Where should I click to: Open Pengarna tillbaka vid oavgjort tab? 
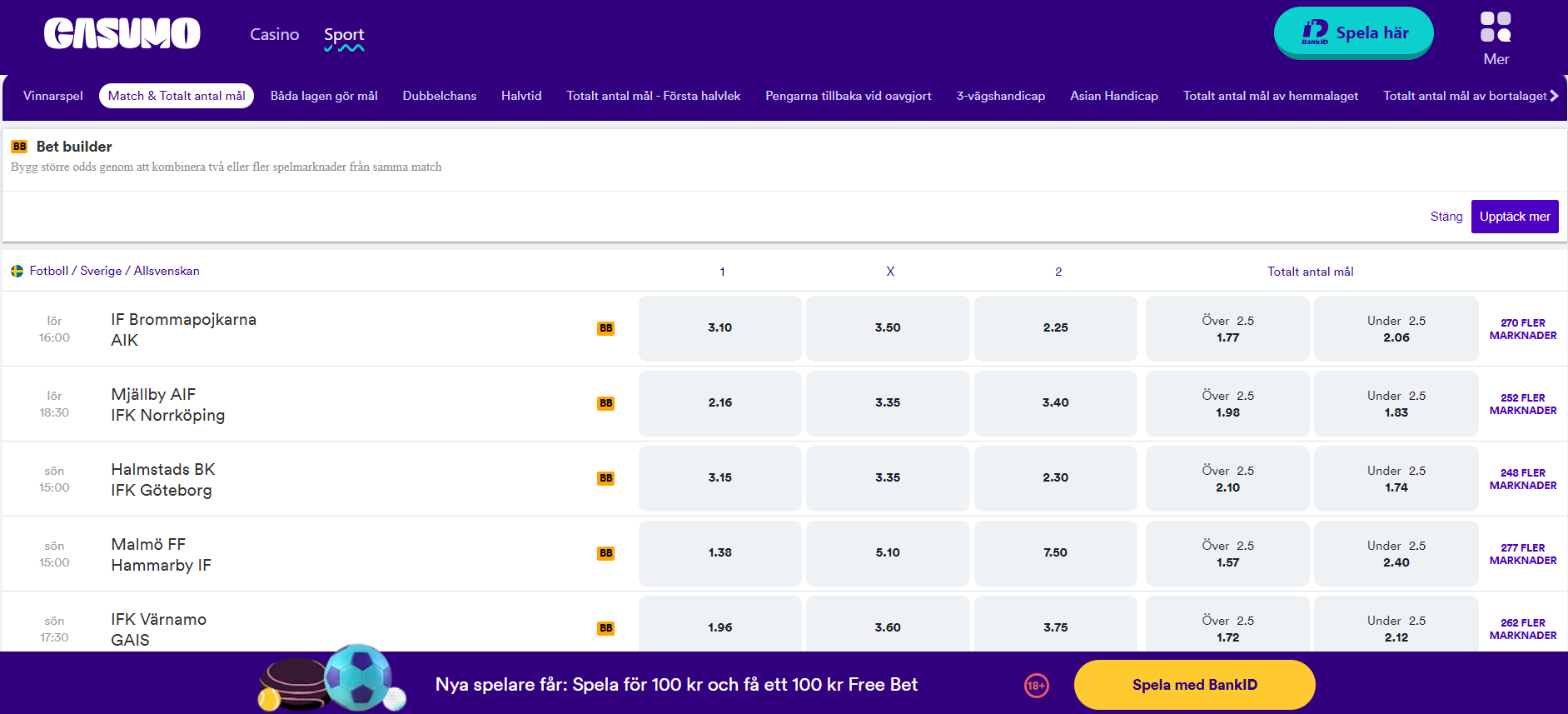(x=849, y=96)
